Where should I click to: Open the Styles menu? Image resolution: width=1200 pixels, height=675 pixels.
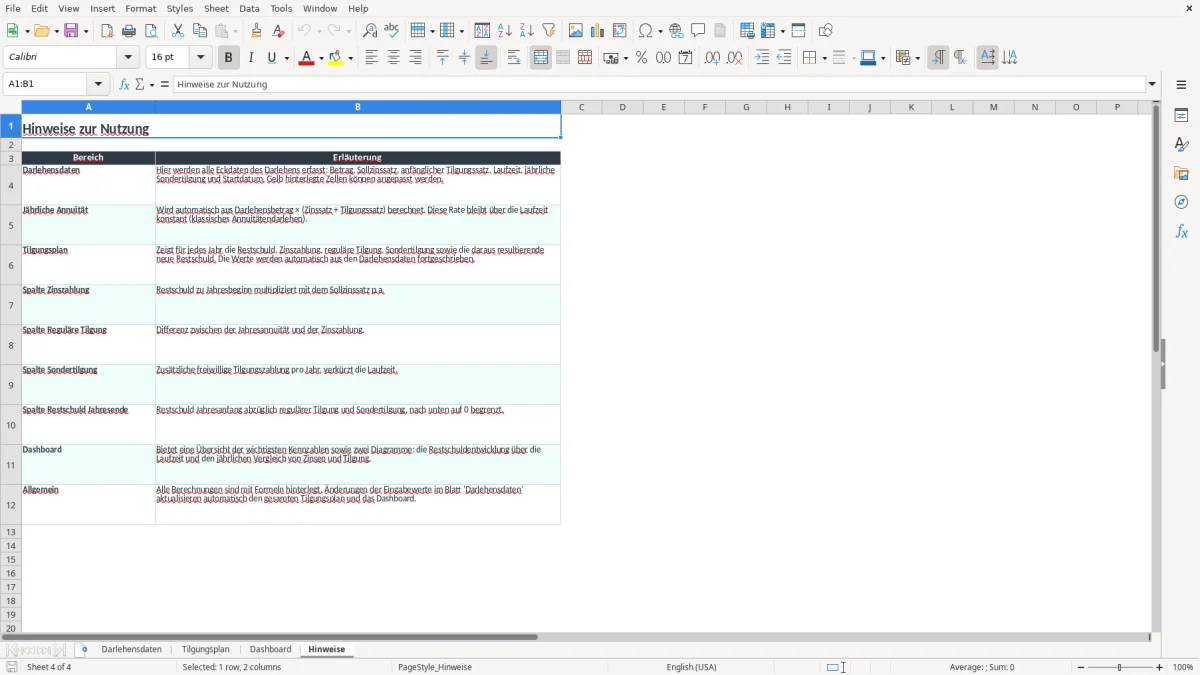click(180, 8)
